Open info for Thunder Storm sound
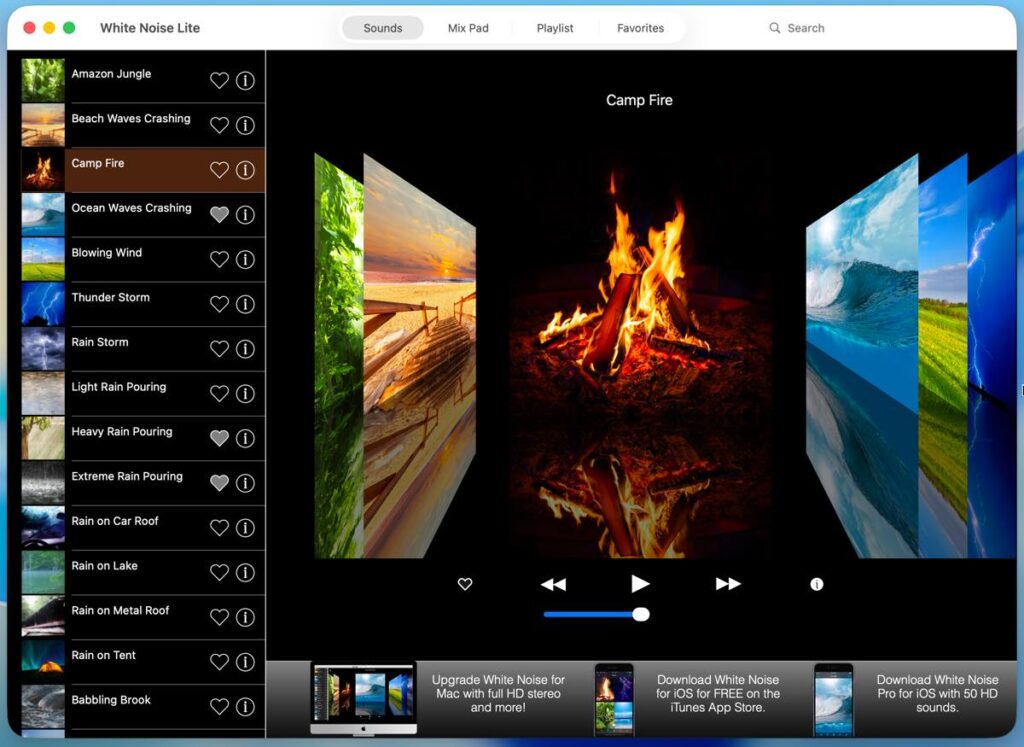 click(245, 304)
